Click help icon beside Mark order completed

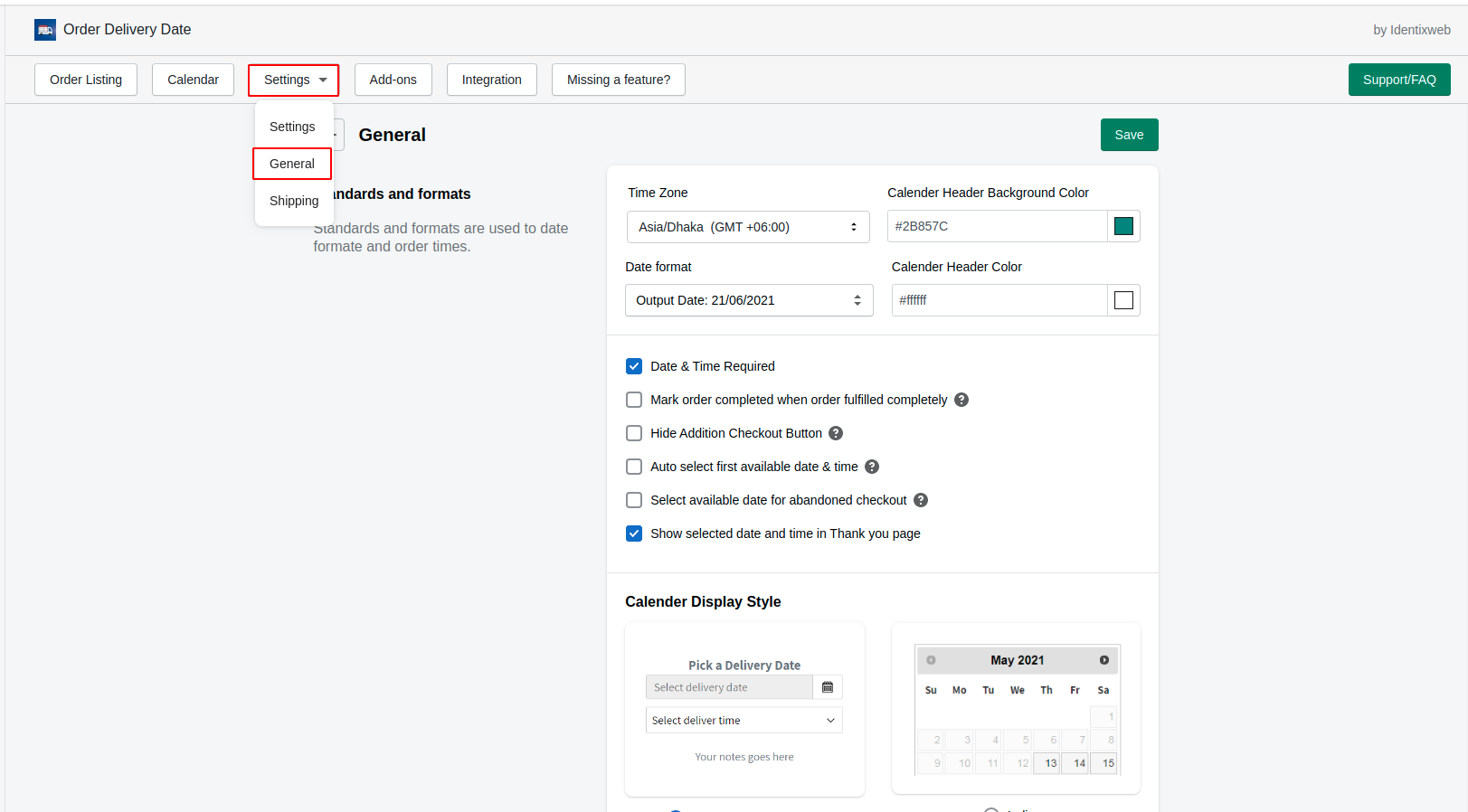961,400
